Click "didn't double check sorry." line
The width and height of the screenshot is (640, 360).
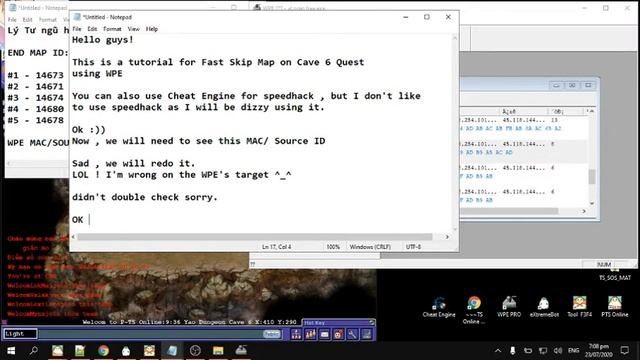[x=145, y=197]
